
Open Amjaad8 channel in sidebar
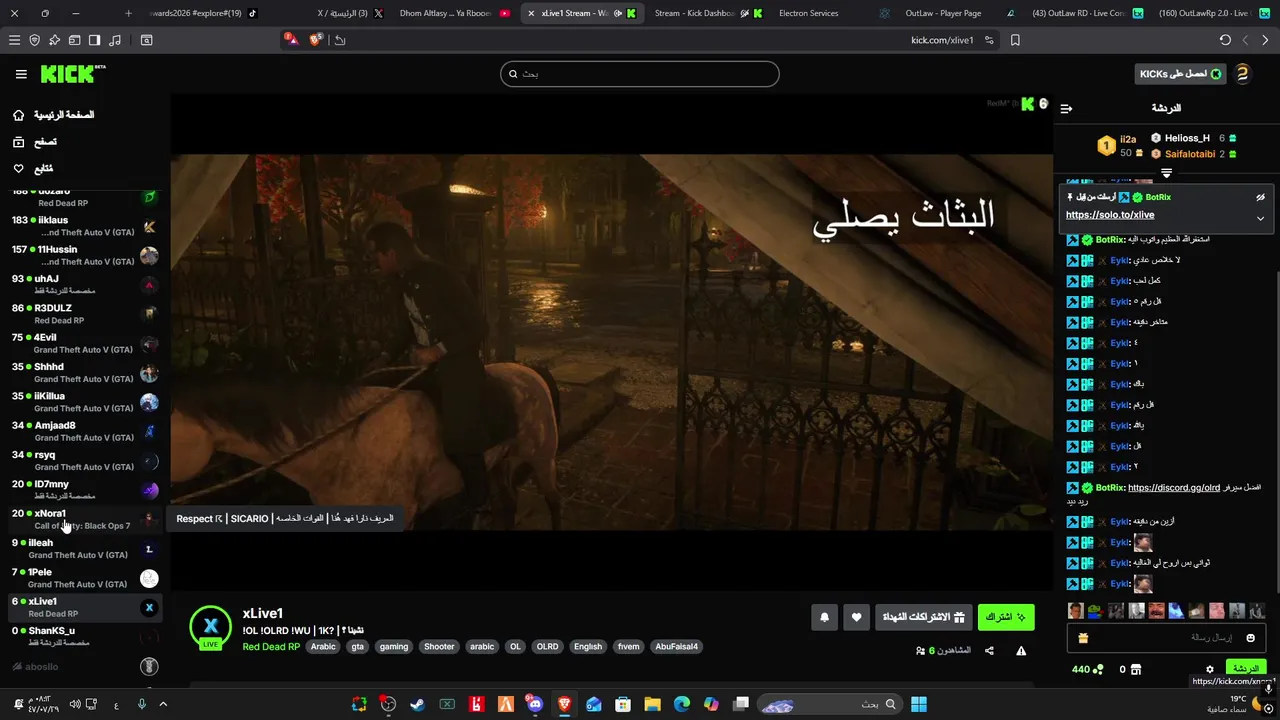pyautogui.click(x=84, y=431)
